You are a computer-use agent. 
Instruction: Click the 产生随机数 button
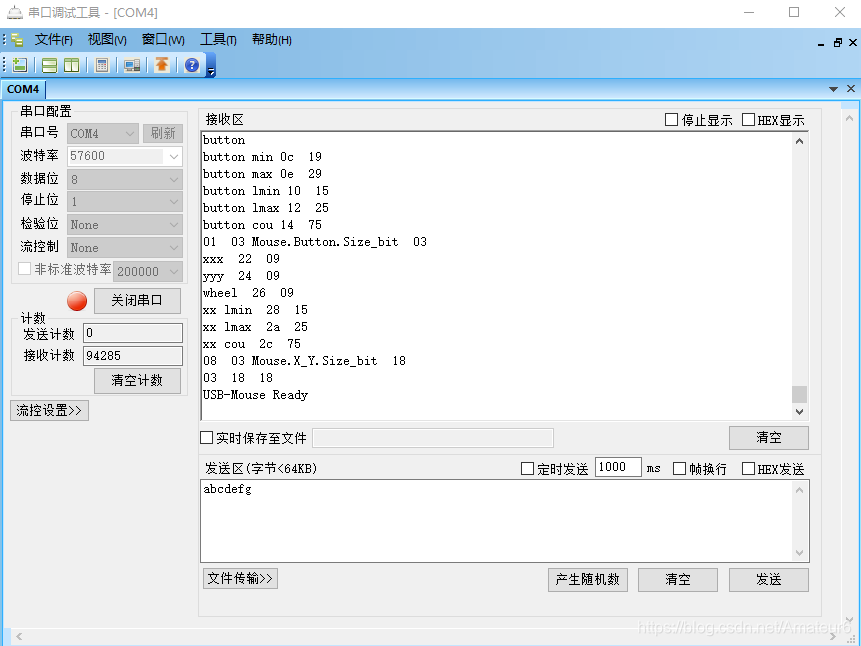coord(588,580)
